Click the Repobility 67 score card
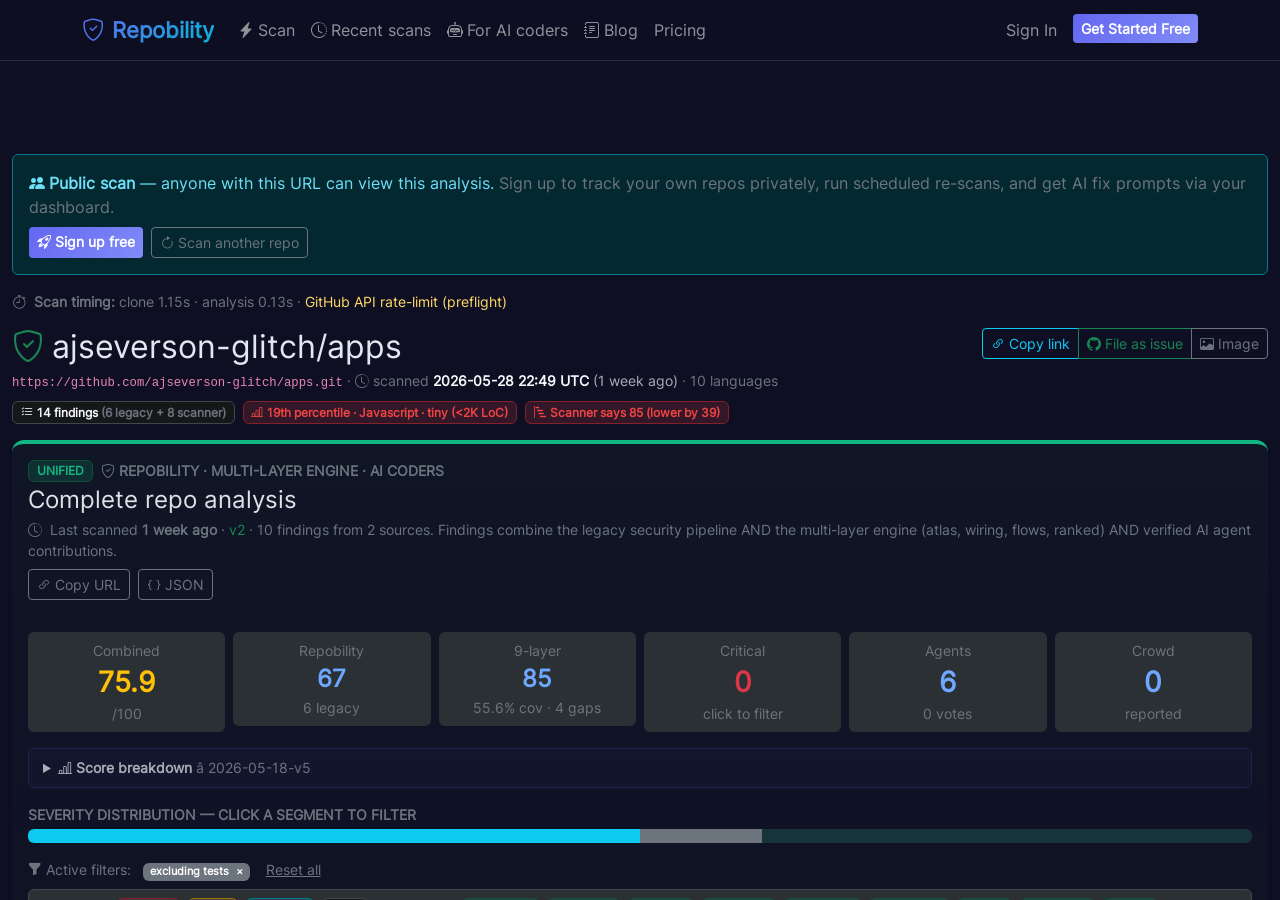Viewport: 1280px width, 900px height. click(332, 679)
